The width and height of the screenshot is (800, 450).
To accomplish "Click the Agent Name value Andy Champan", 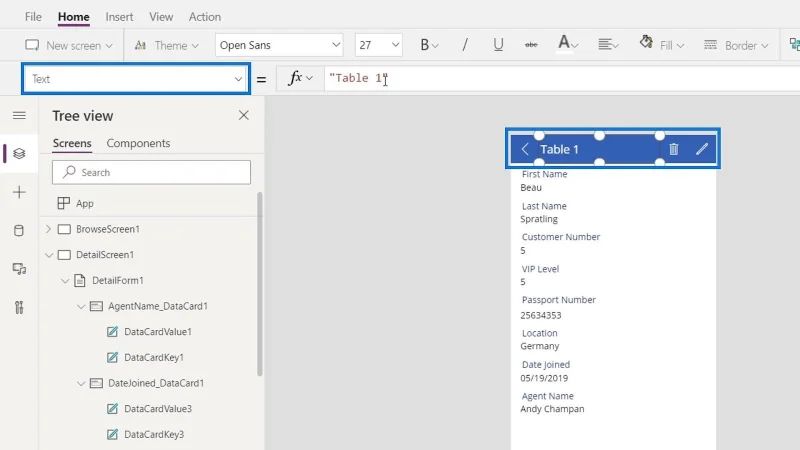I will (x=552, y=409).
